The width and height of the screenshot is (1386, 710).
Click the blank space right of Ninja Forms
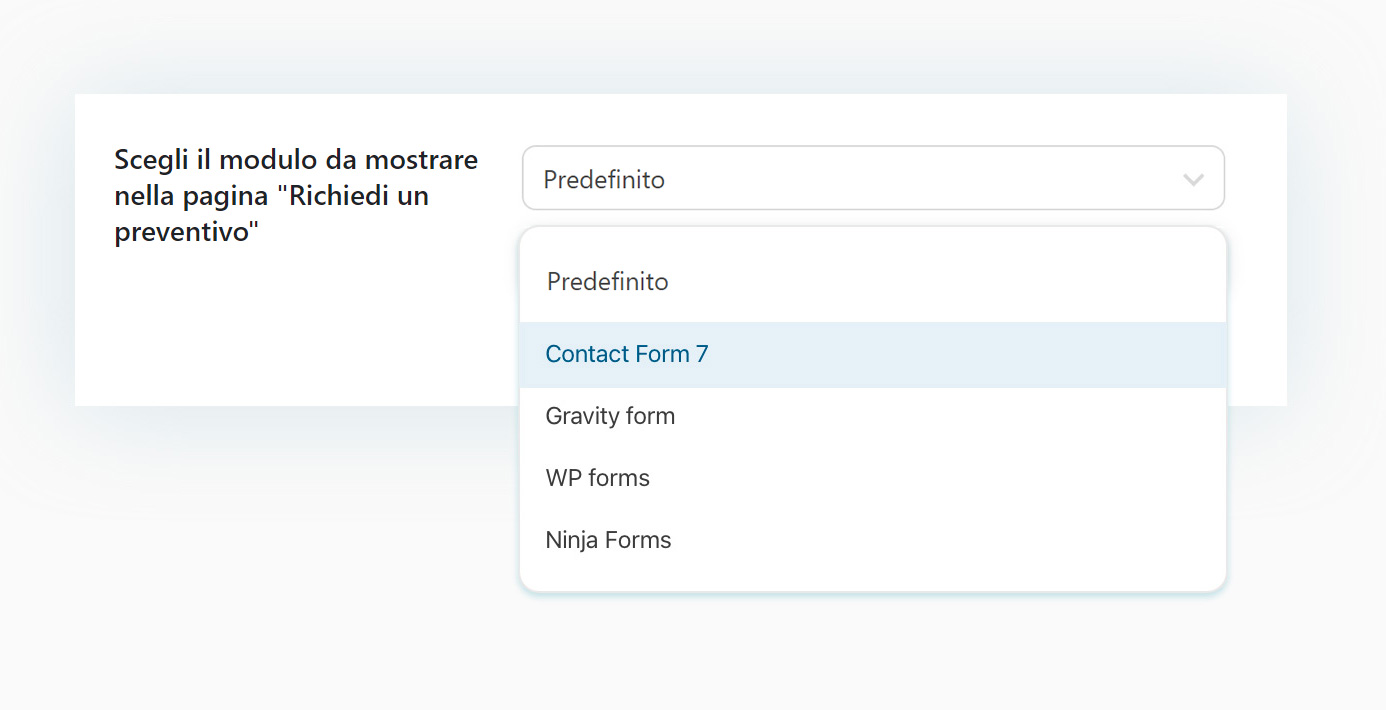point(950,540)
